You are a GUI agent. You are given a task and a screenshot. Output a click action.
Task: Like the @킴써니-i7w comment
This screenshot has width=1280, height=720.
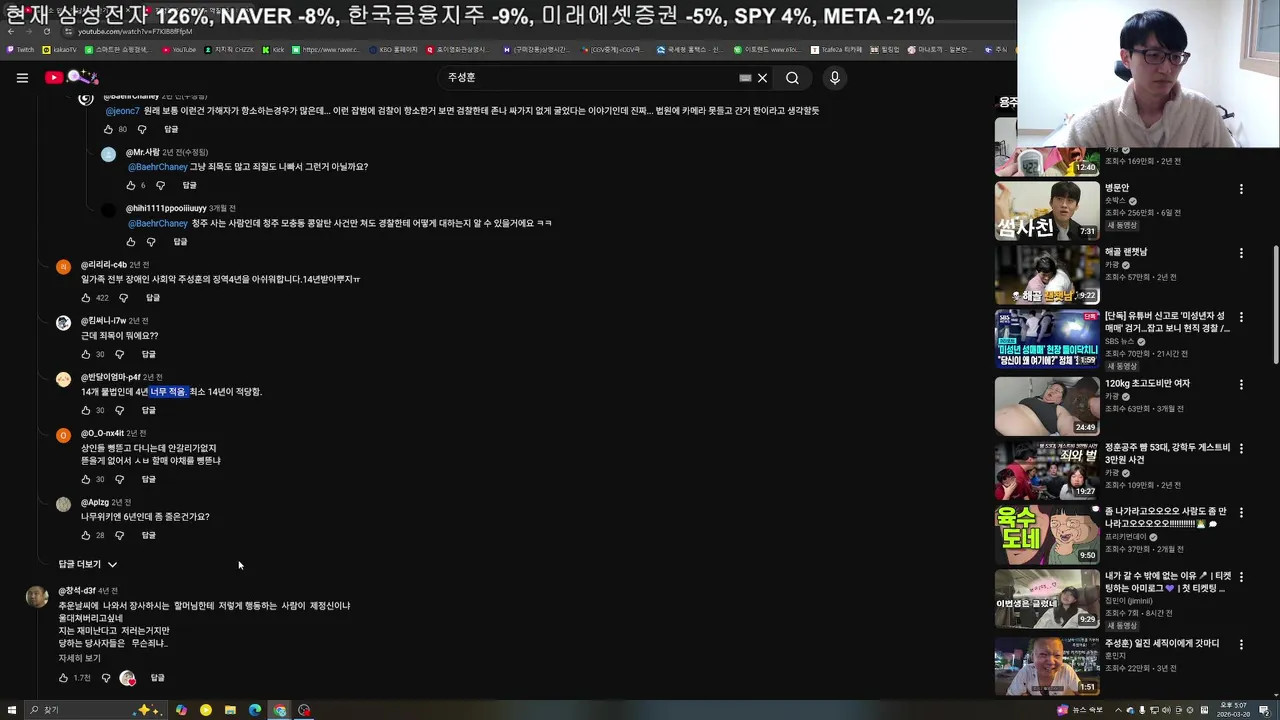(x=86, y=355)
